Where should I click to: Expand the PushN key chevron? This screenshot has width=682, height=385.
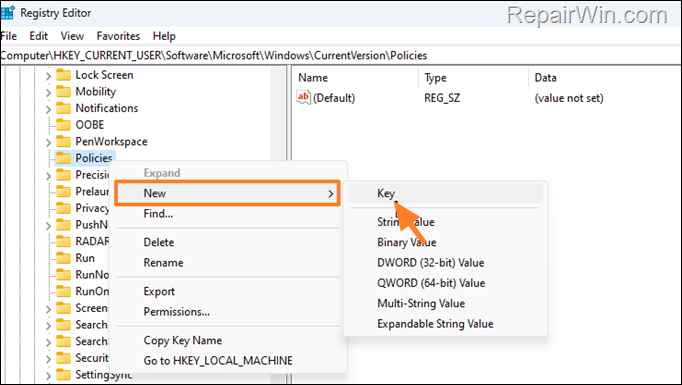(48, 225)
